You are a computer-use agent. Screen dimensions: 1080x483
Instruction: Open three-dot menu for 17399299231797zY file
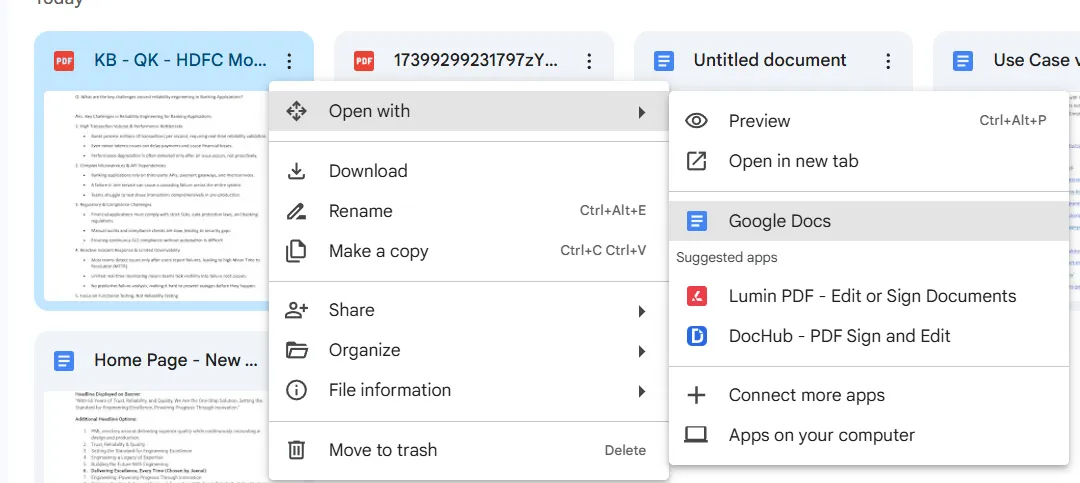coord(589,61)
